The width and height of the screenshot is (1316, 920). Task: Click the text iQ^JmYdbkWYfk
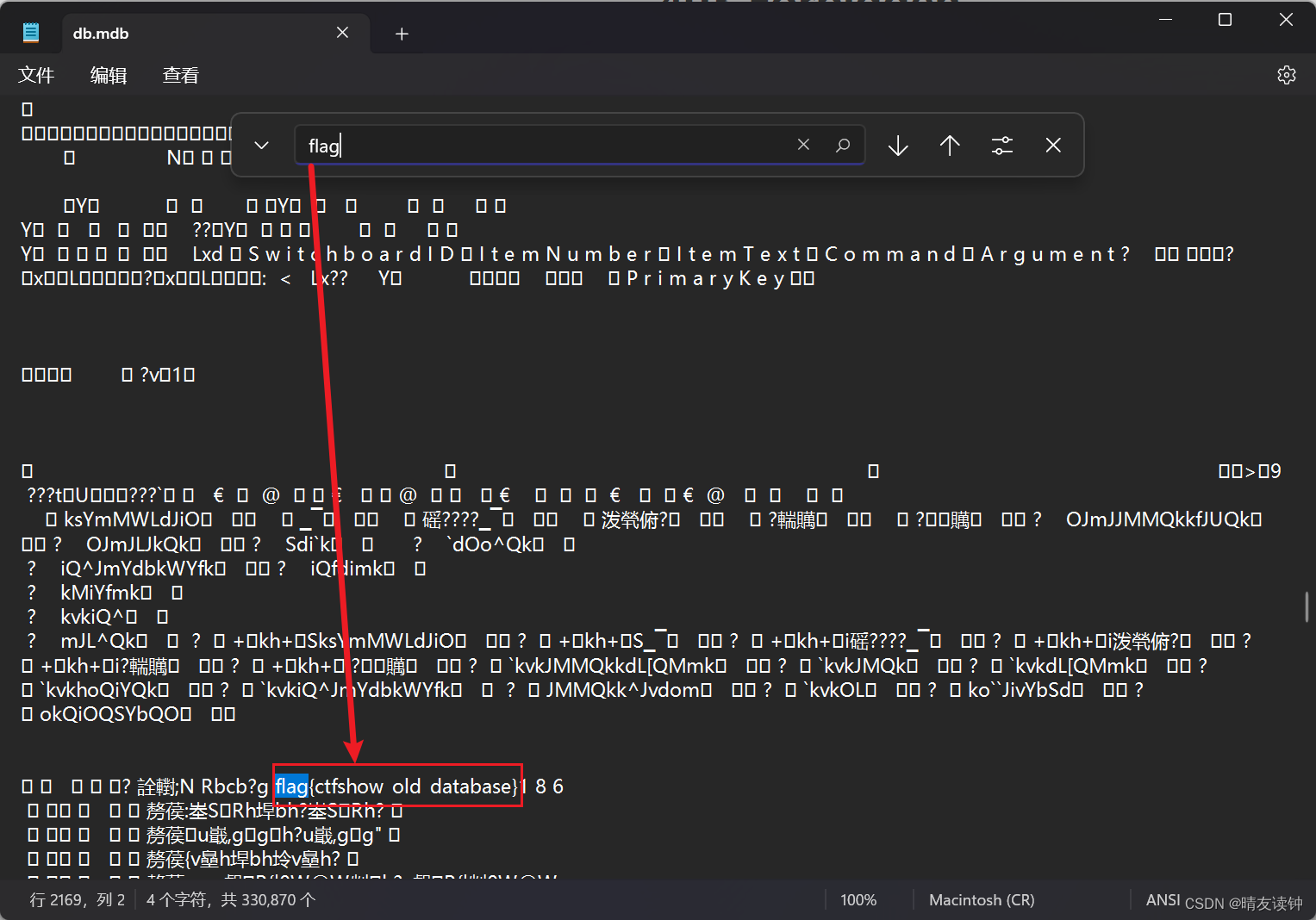(x=137, y=569)
